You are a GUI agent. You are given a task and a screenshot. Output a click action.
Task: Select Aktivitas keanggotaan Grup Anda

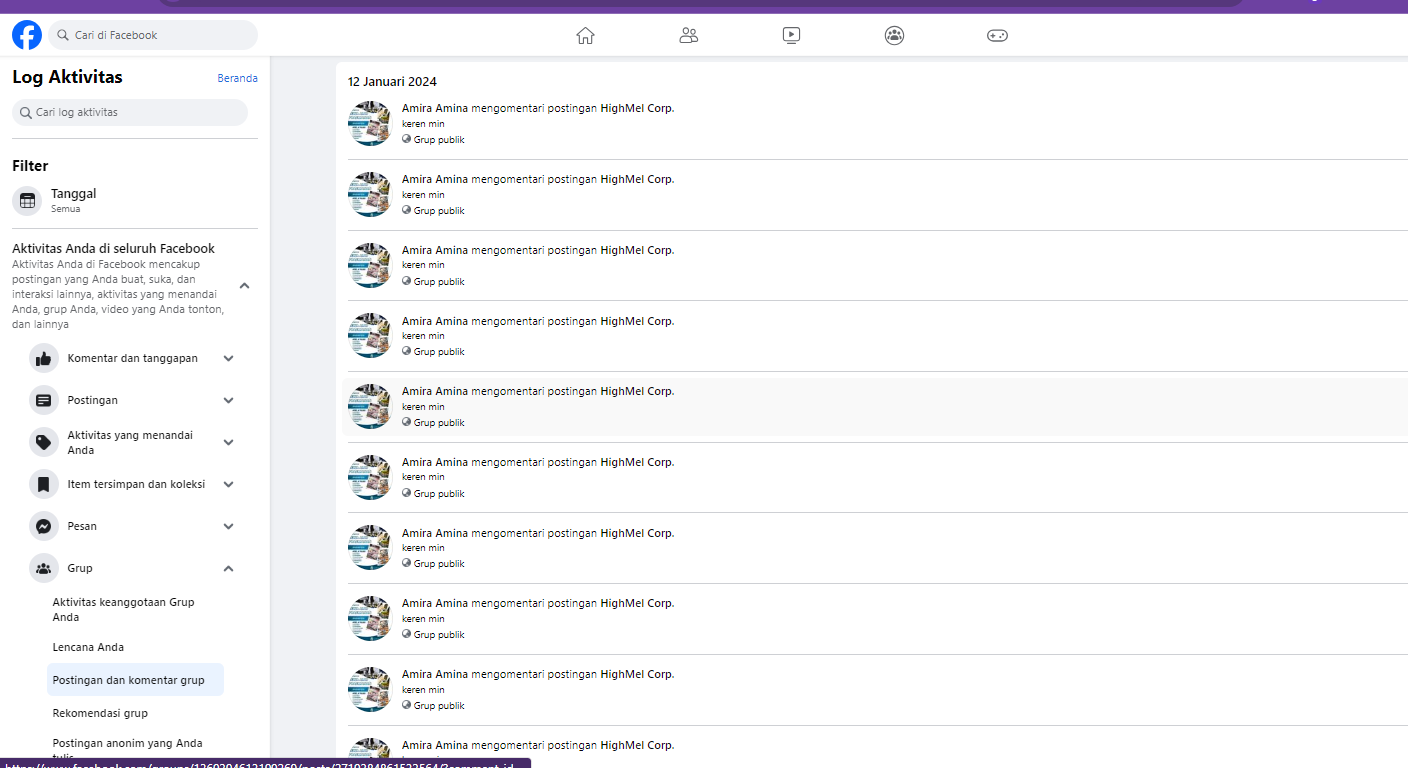[135, 610]
